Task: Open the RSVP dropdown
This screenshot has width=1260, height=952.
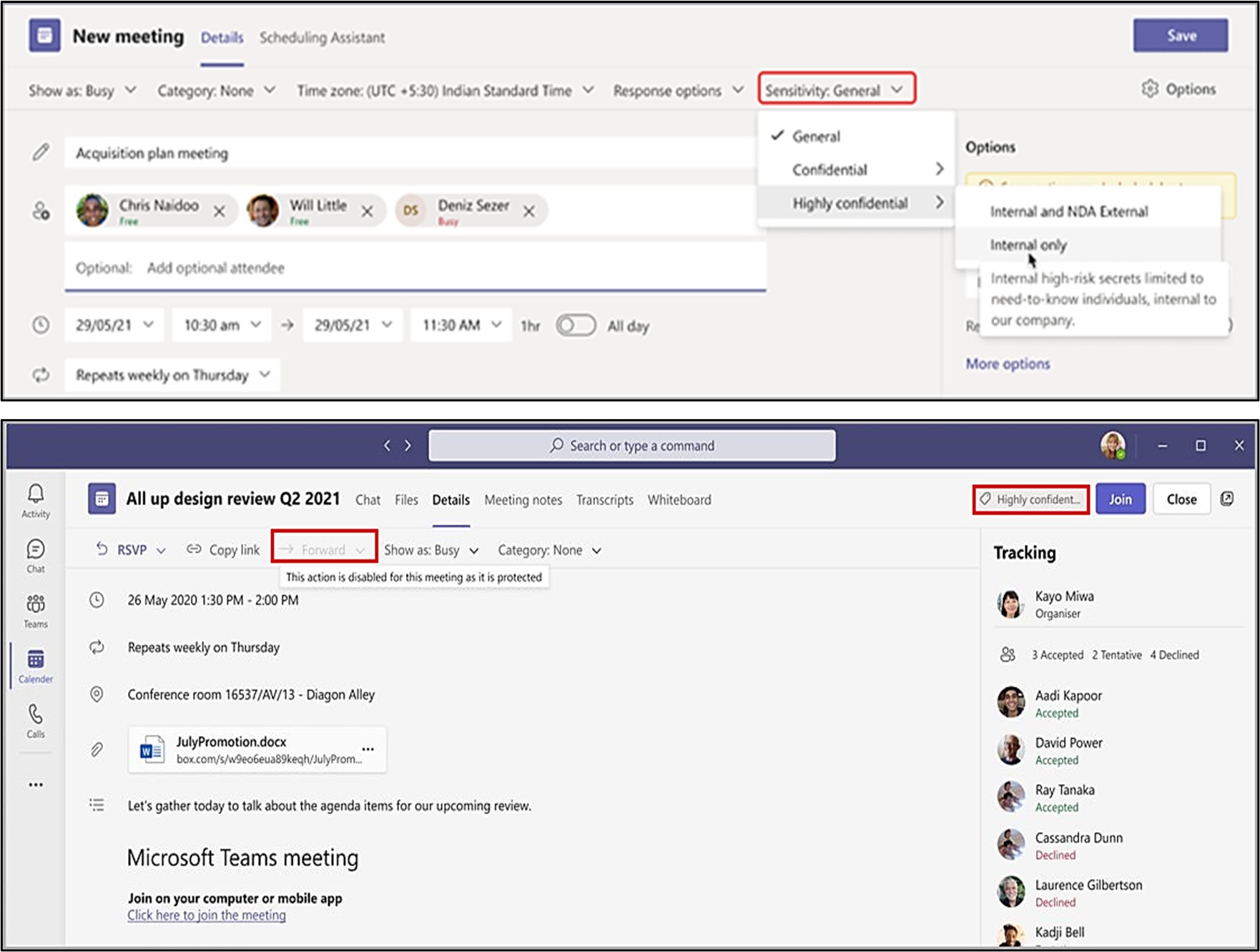Action: [131, 550]
